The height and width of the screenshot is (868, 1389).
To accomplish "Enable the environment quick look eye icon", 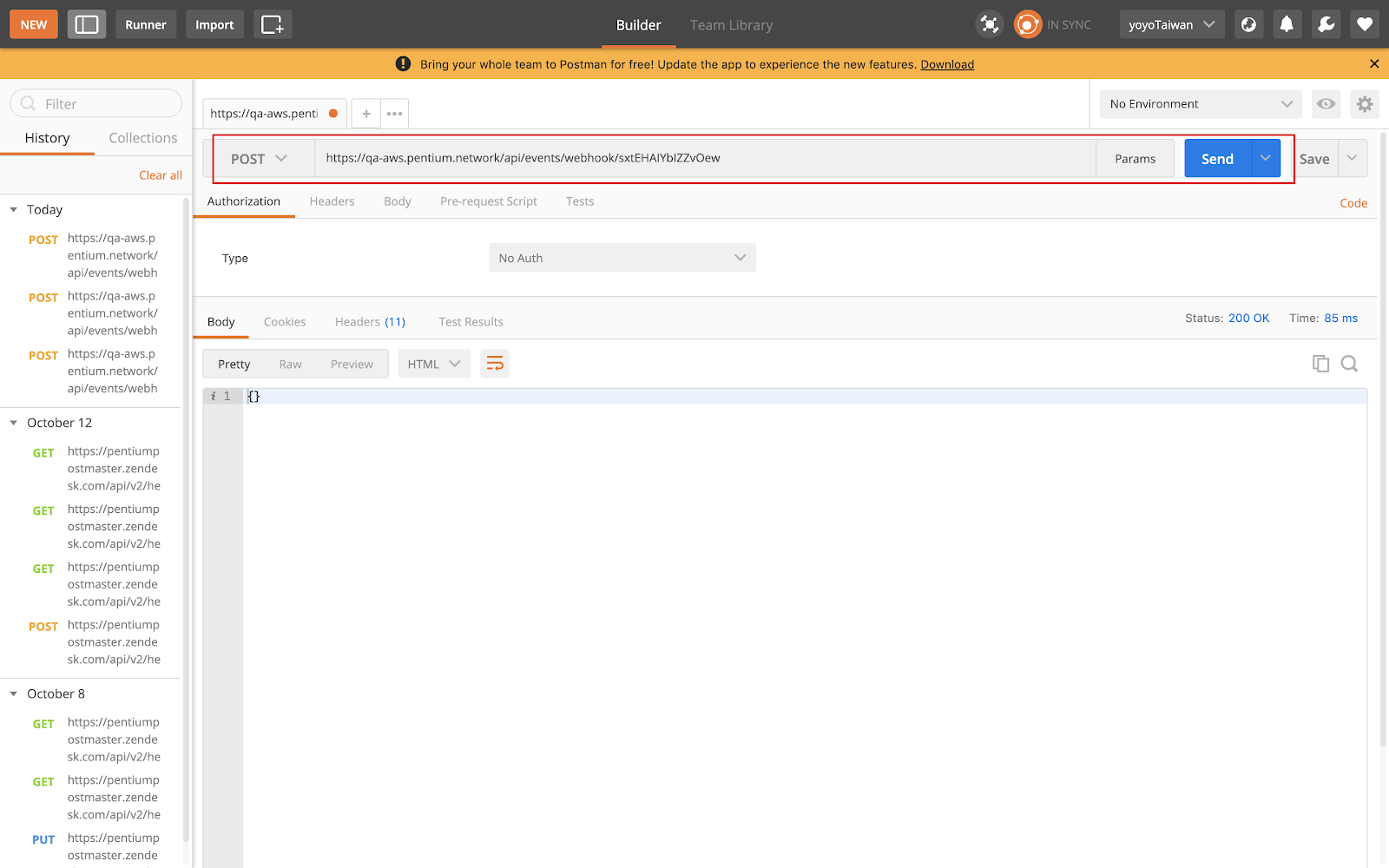I will tap(1326, 103).
